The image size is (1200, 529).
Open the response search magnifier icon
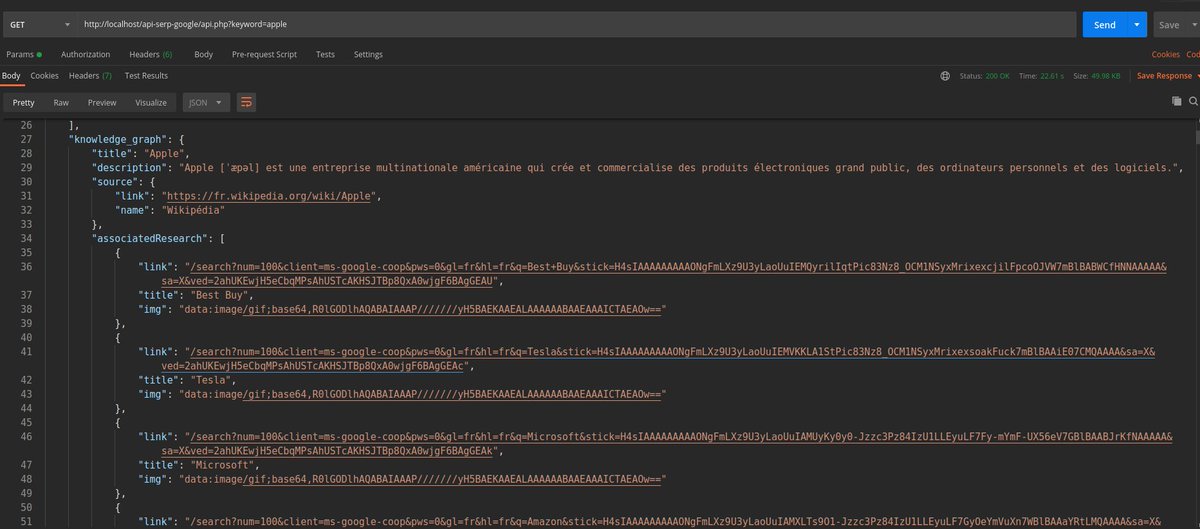pos(1194,102)
